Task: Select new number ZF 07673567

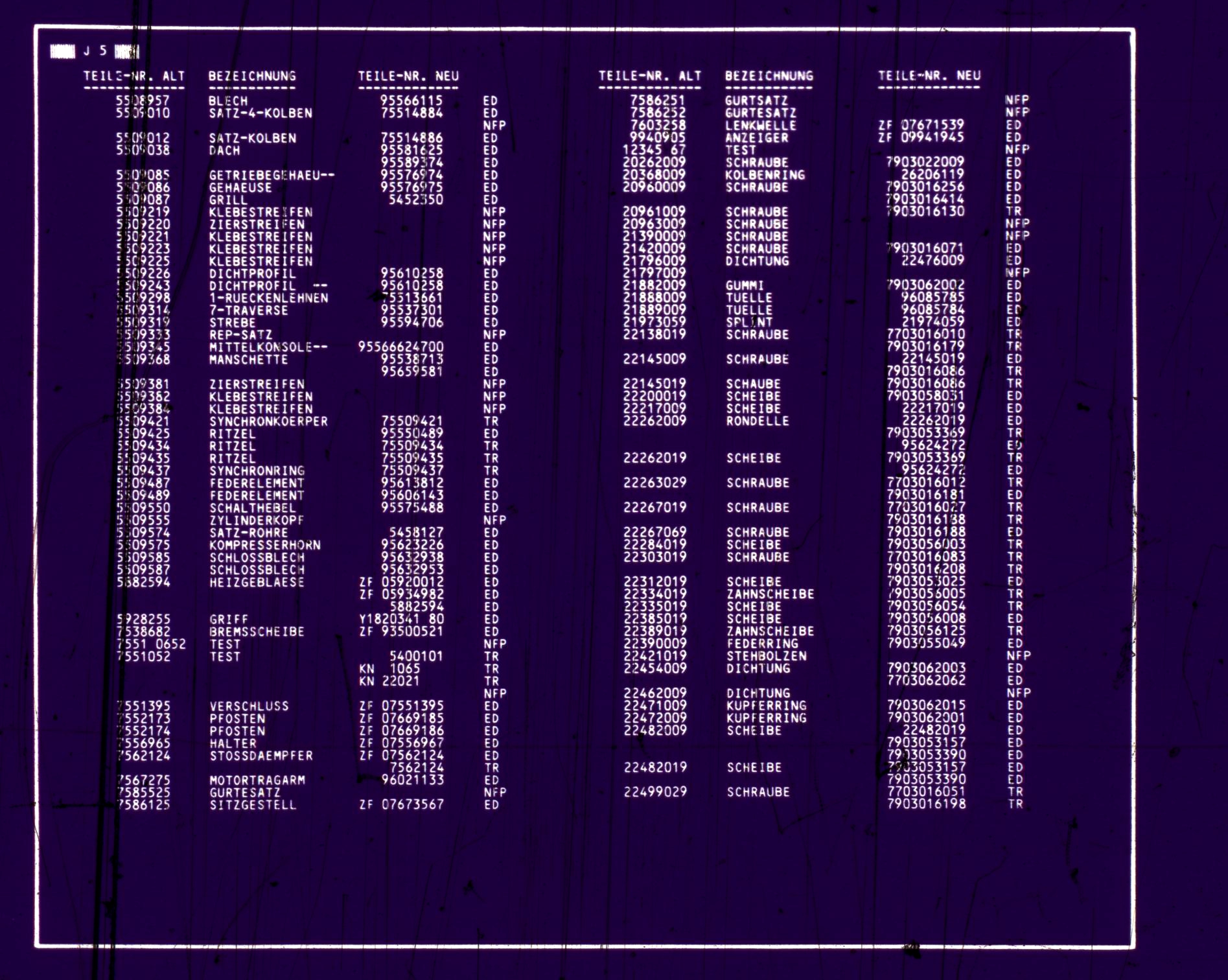Action: (x=402, y=805)
